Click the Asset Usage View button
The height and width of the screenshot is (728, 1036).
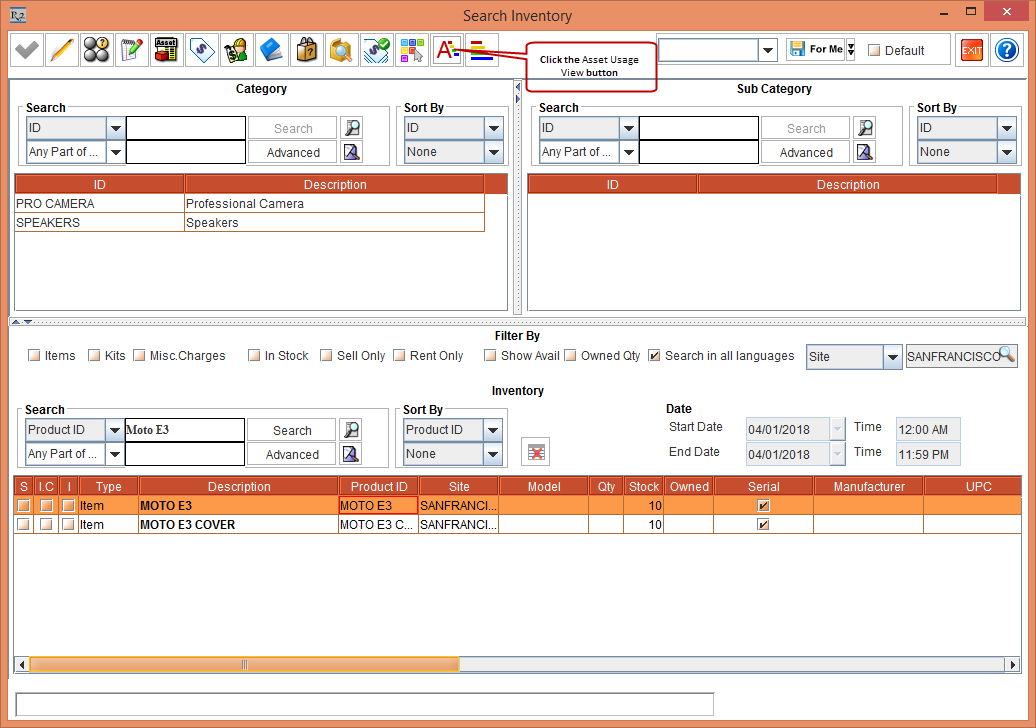[447, 50]
